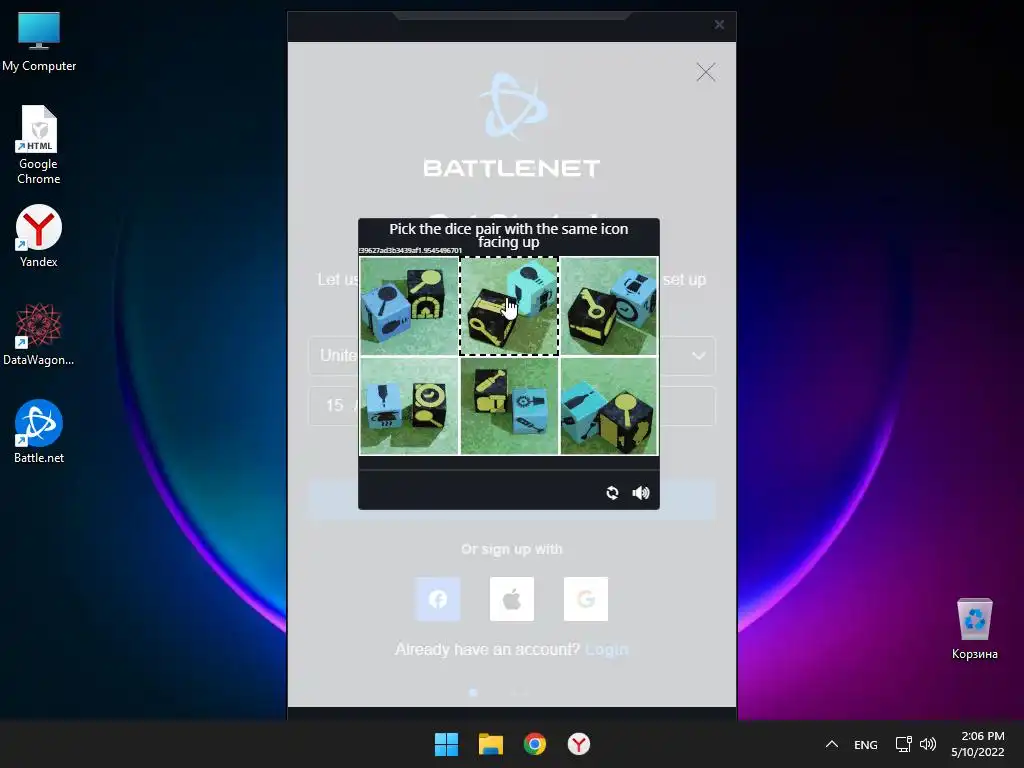The width and height of the screenshot is (1024, 768).
Task: Sign up with Apple
Action: (512, 599)
